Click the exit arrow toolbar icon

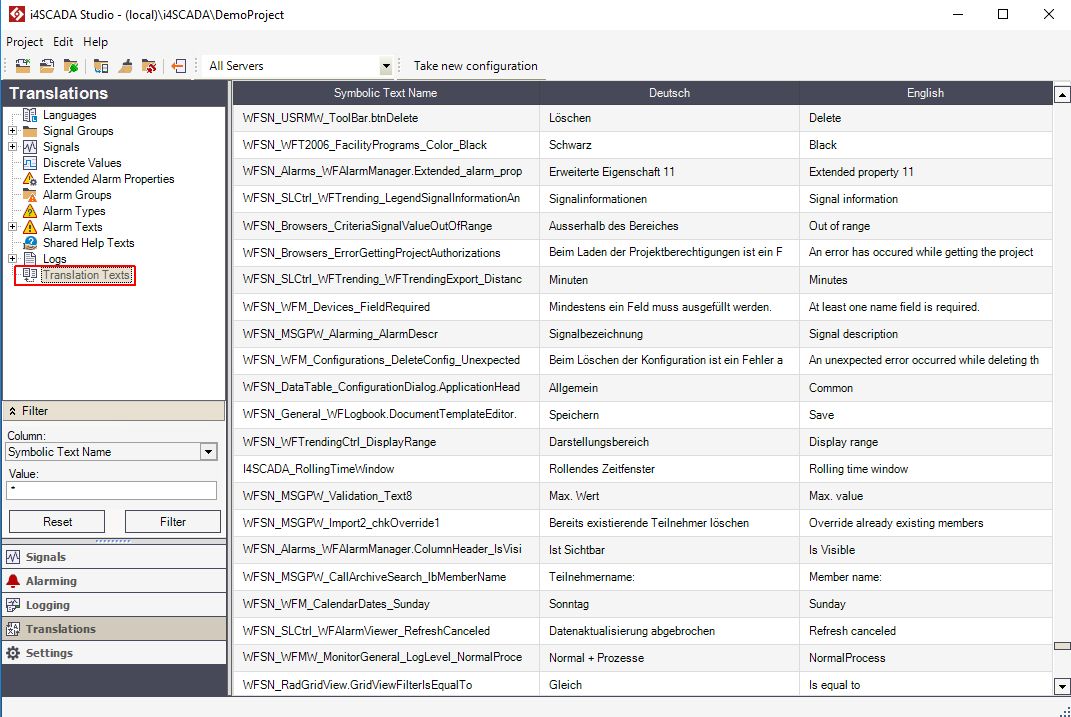pos(179,66)
